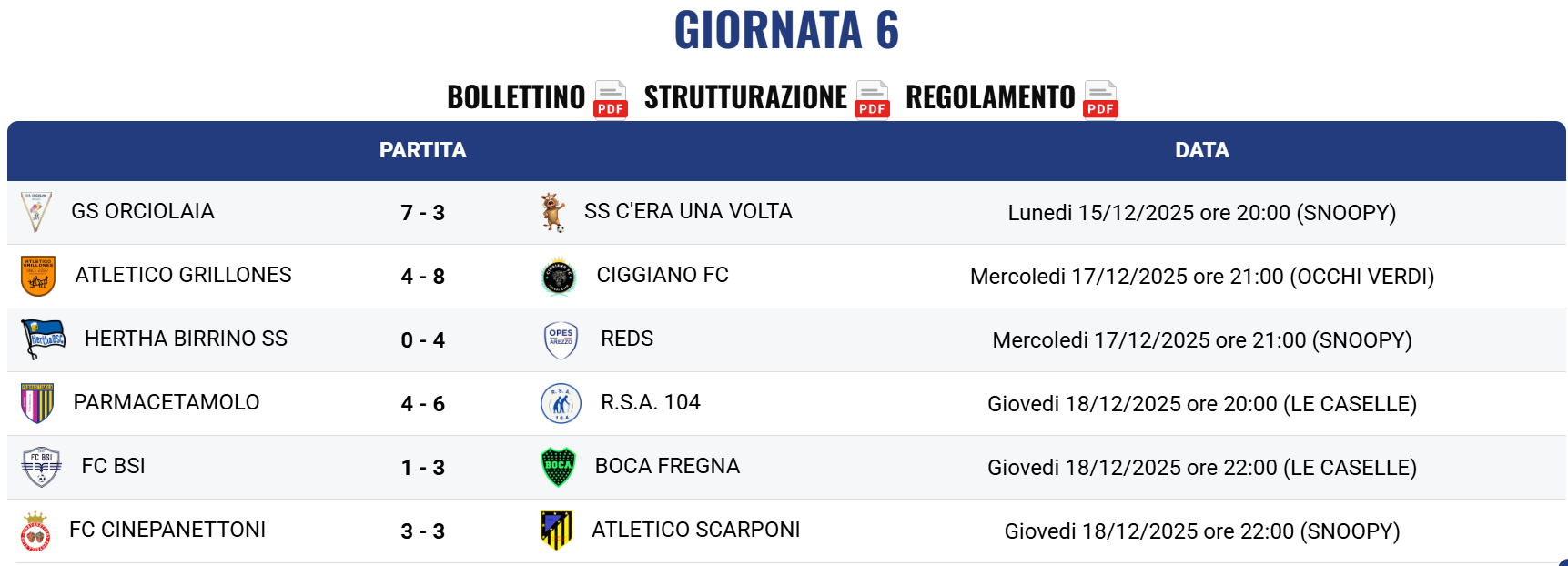Click the PARTITA column header

pyautogui.click(x=422, y=150)
